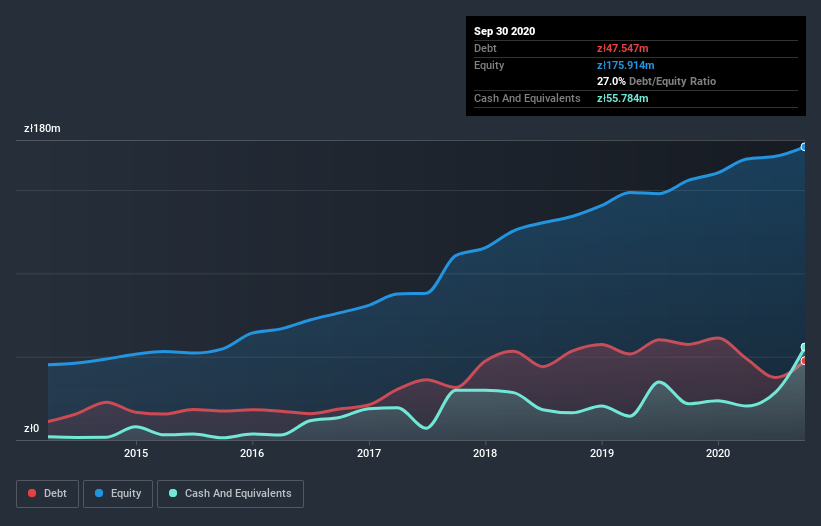
Task: Click the red Debt legend dot
Action: click(32, 493)
